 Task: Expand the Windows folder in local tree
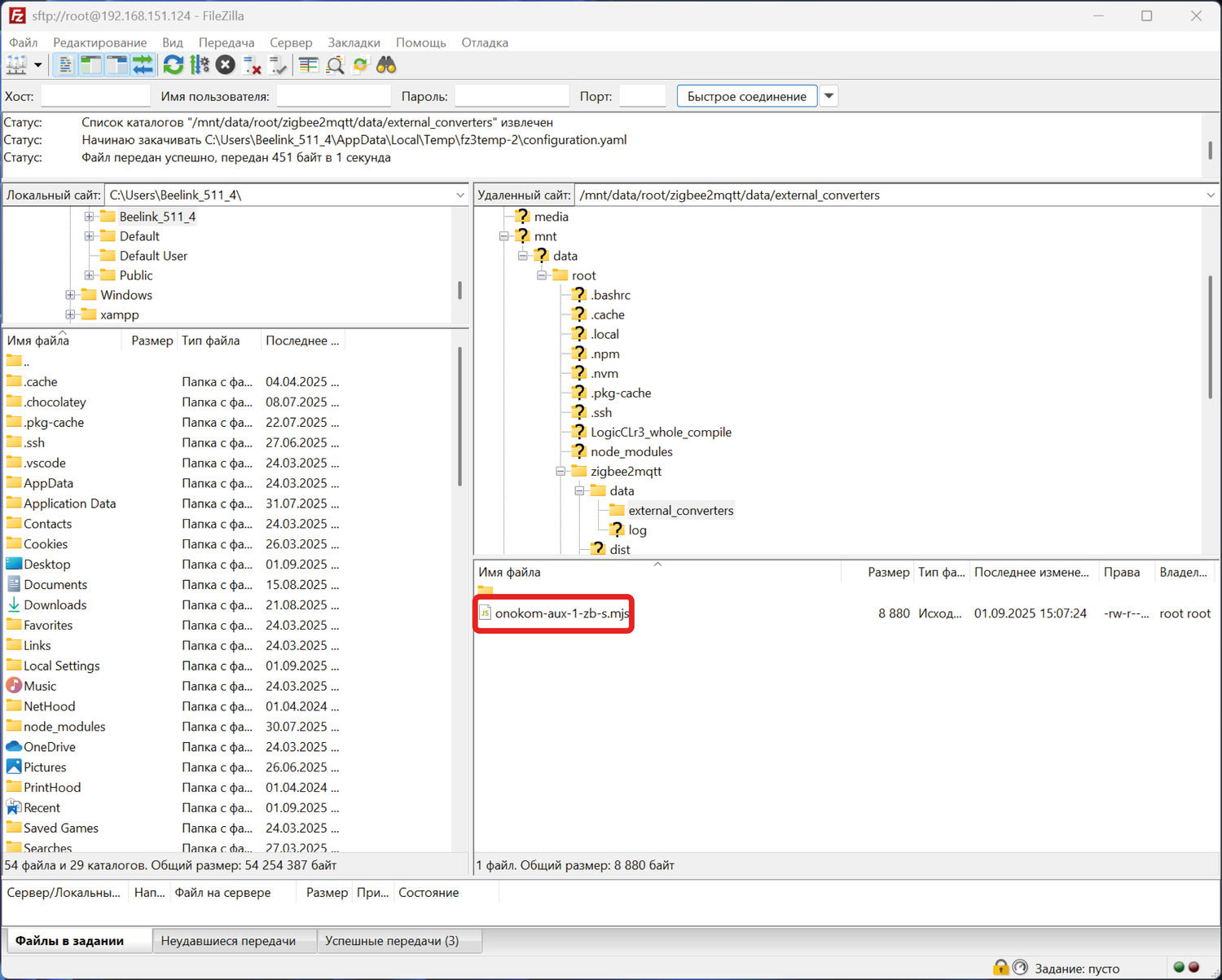71,295
